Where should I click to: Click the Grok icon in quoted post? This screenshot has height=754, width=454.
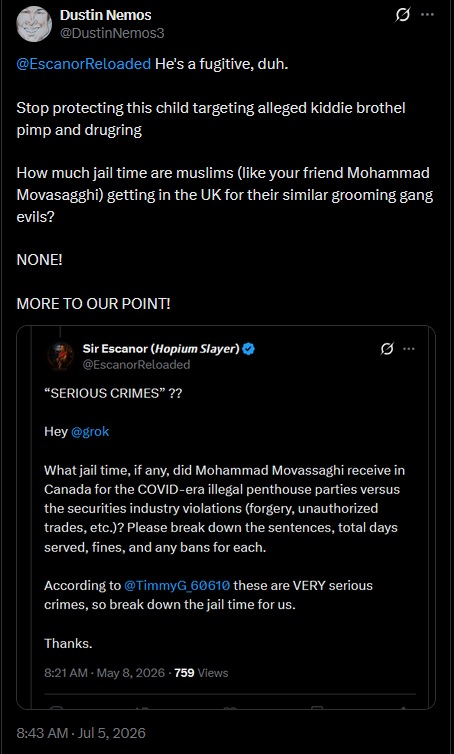(x=388, y=349)
